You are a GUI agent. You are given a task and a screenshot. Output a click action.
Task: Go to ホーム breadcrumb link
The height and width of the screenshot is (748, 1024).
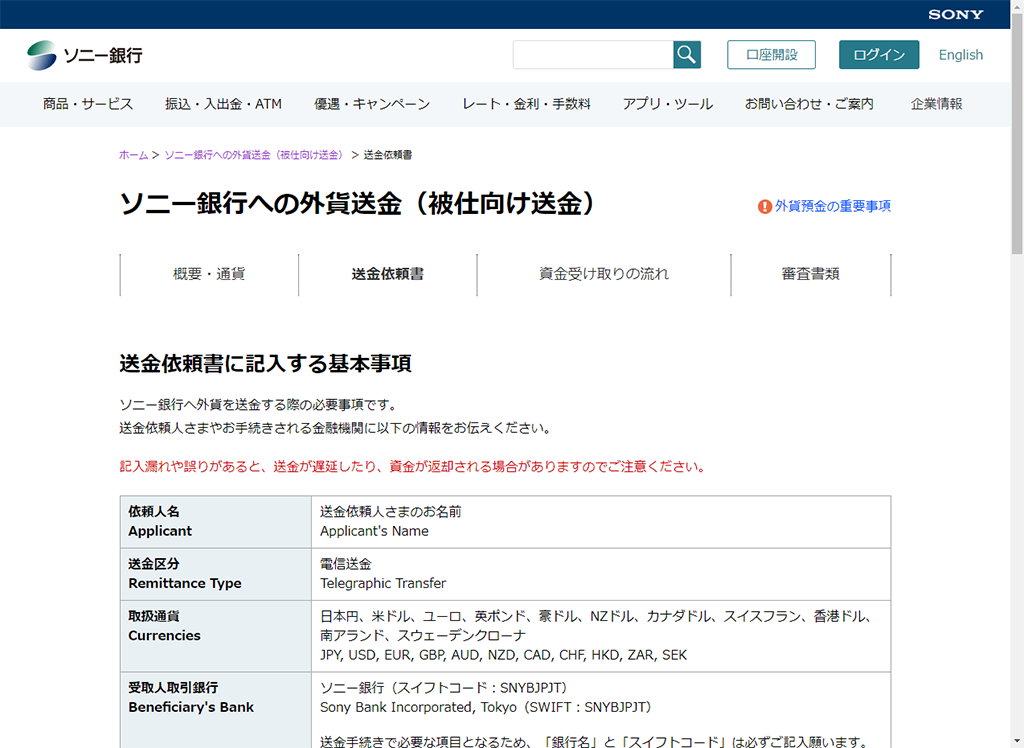(x=133, y=155)
